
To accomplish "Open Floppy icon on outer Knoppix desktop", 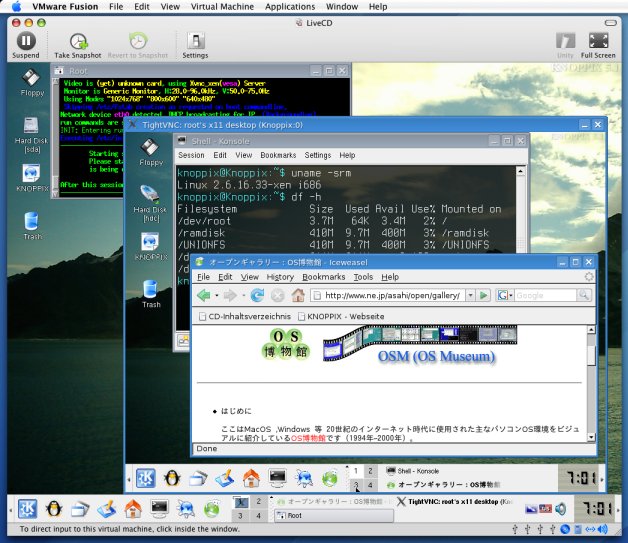I will 32,83.
